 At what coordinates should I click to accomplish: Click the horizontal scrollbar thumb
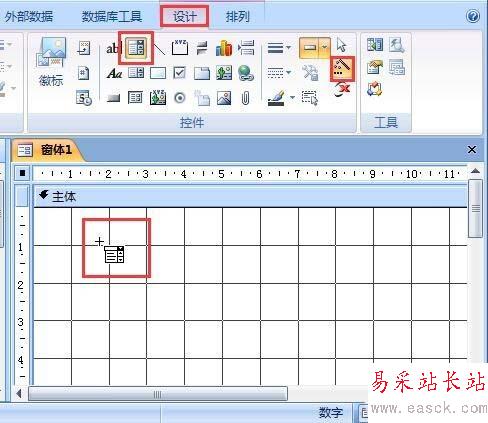coord(157,394)
